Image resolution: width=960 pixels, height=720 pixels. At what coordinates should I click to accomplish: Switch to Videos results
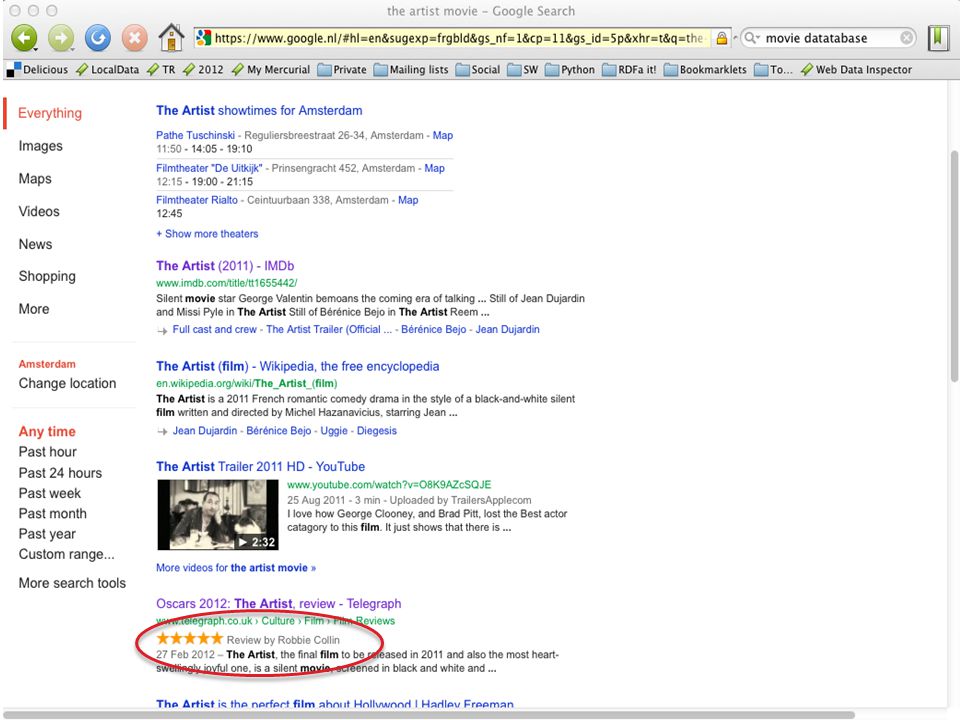pyautogui.click(x=39, y=211)
